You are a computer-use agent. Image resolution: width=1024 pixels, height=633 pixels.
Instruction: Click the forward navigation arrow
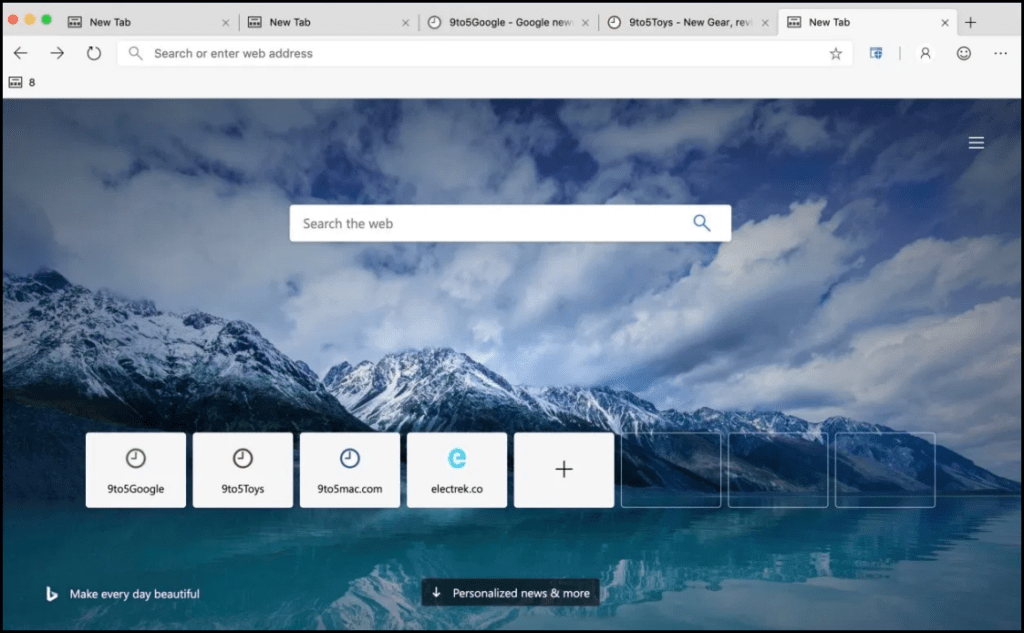[x=57, y=53]
